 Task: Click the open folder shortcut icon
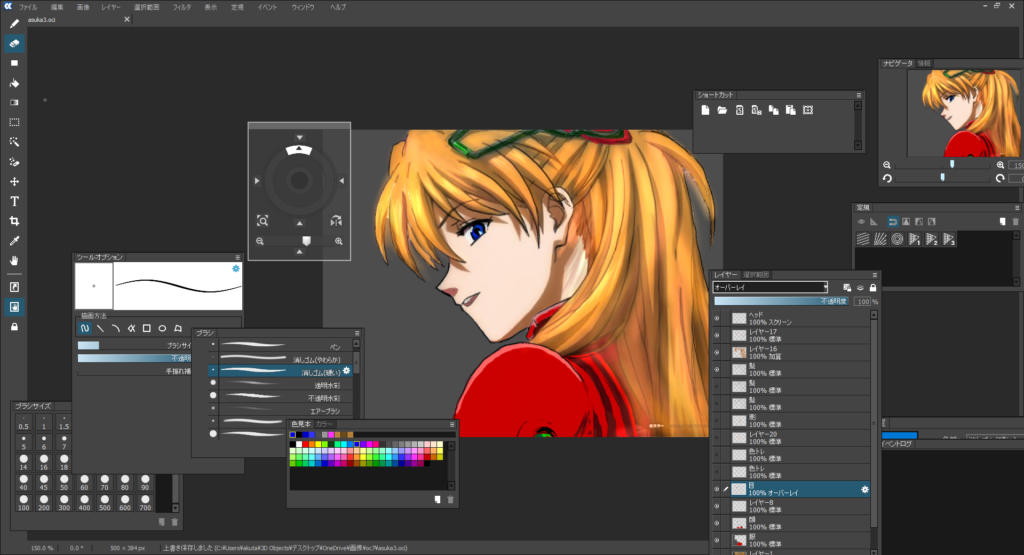721,110
